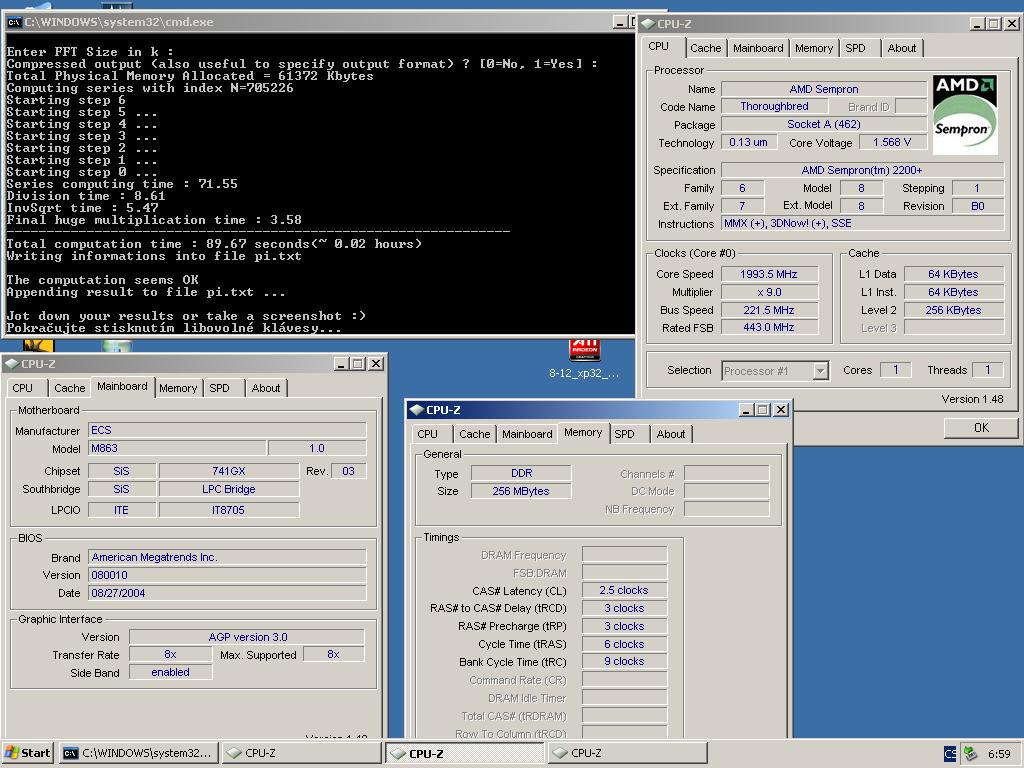Viewport: 1024px width, 768px height.
Task: Click the CS language indicator in tray
Action: pyautogui.click(x=950, y=754)
